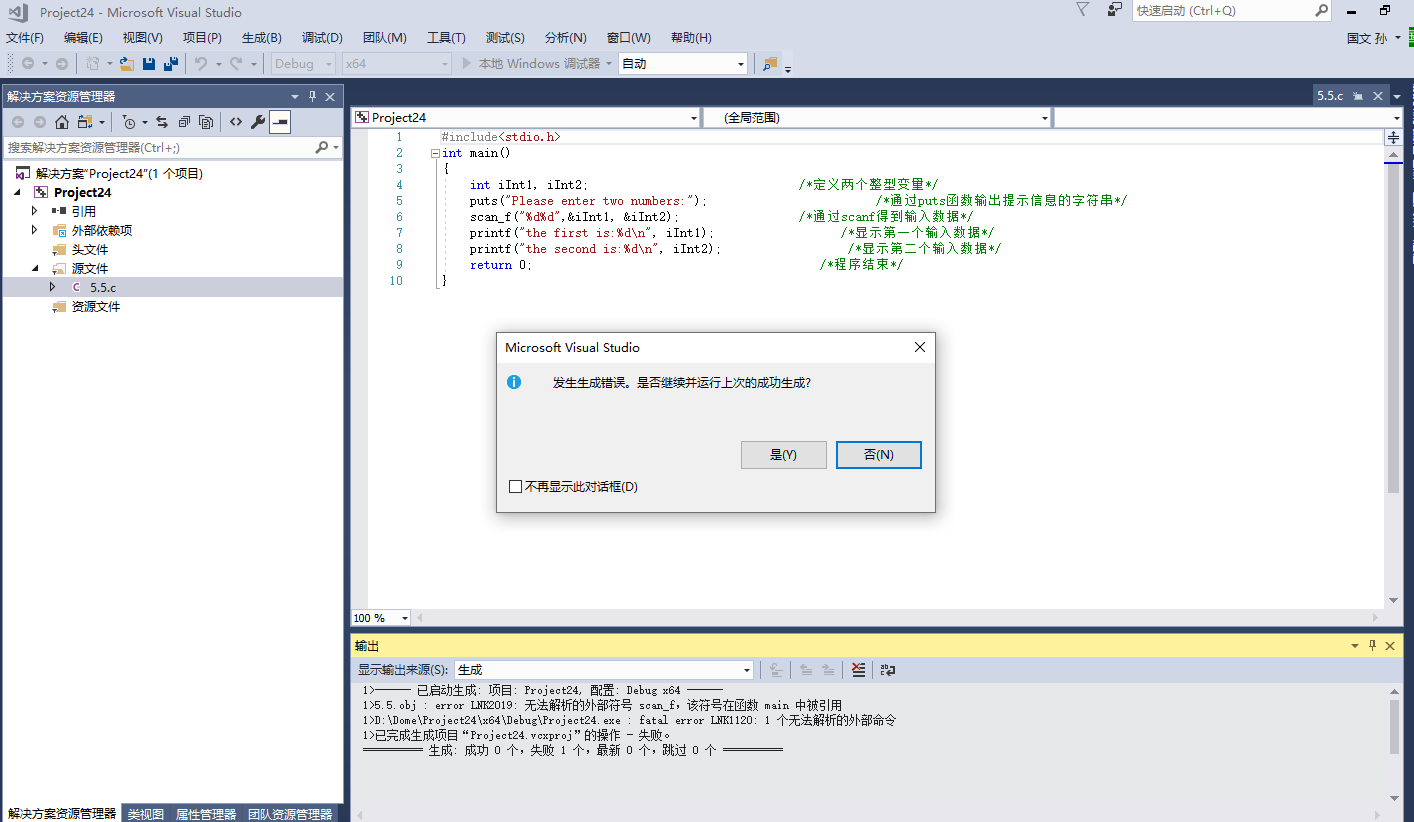Screen dimensions: 1414x822
Task: Open the 国文 孙 account dropdown
Action: click(x=1374, y=38)
